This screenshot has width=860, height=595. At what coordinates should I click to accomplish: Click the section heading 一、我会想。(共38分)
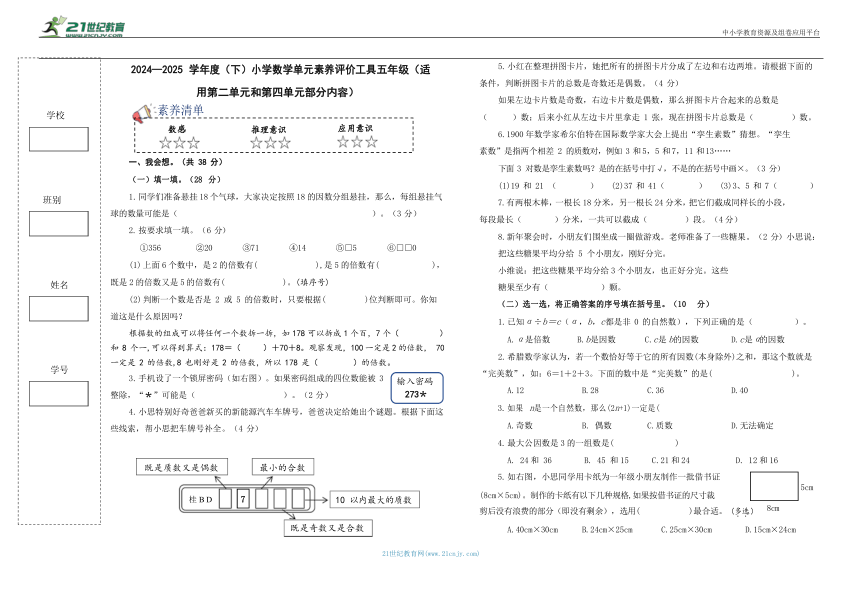point(176,162)
